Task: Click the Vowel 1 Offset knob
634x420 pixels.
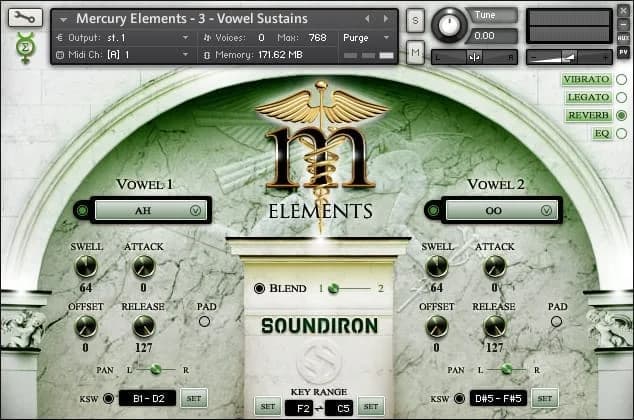Action: (86, 326)
